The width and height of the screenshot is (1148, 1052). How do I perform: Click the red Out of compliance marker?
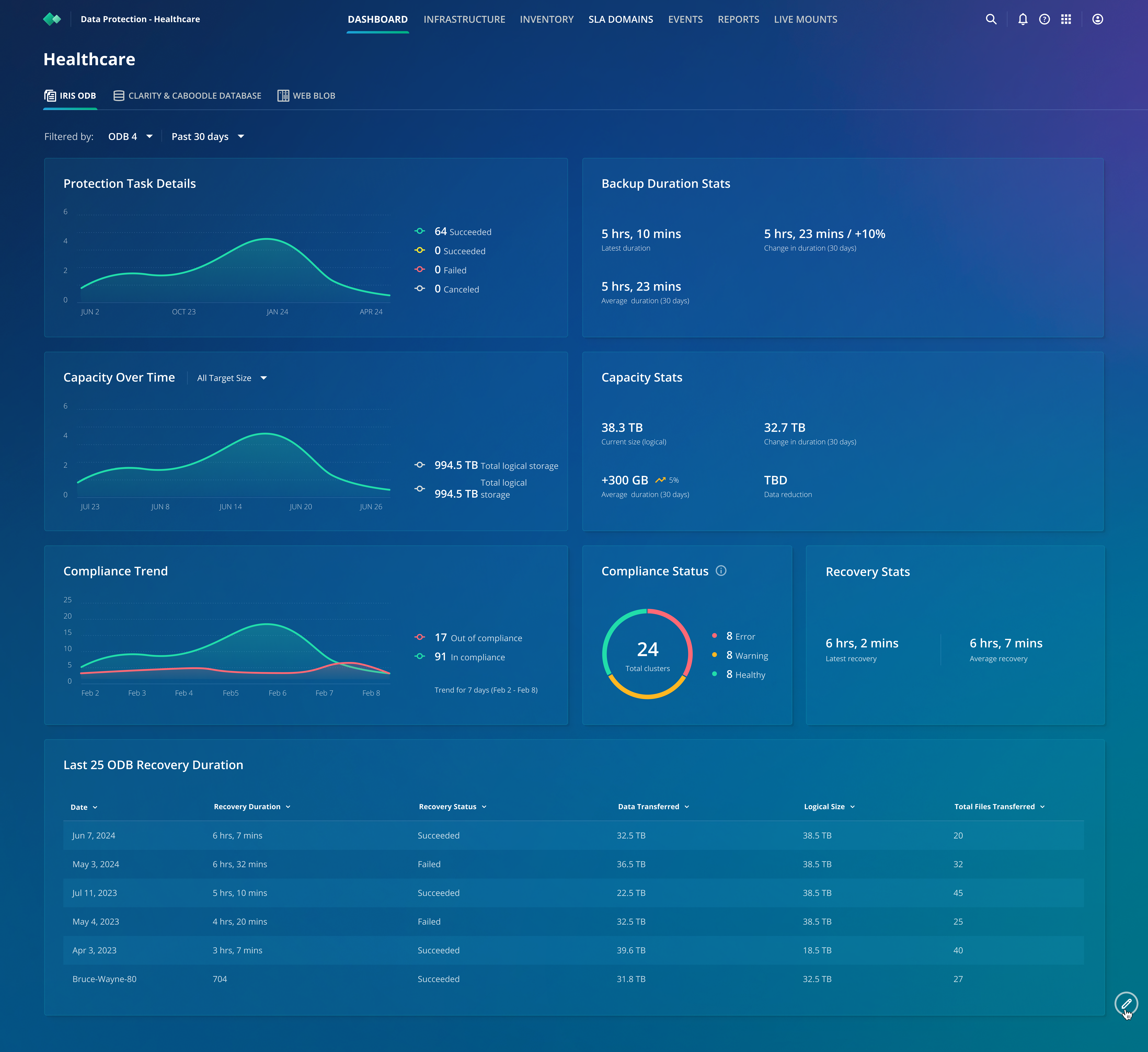point(420,637)
